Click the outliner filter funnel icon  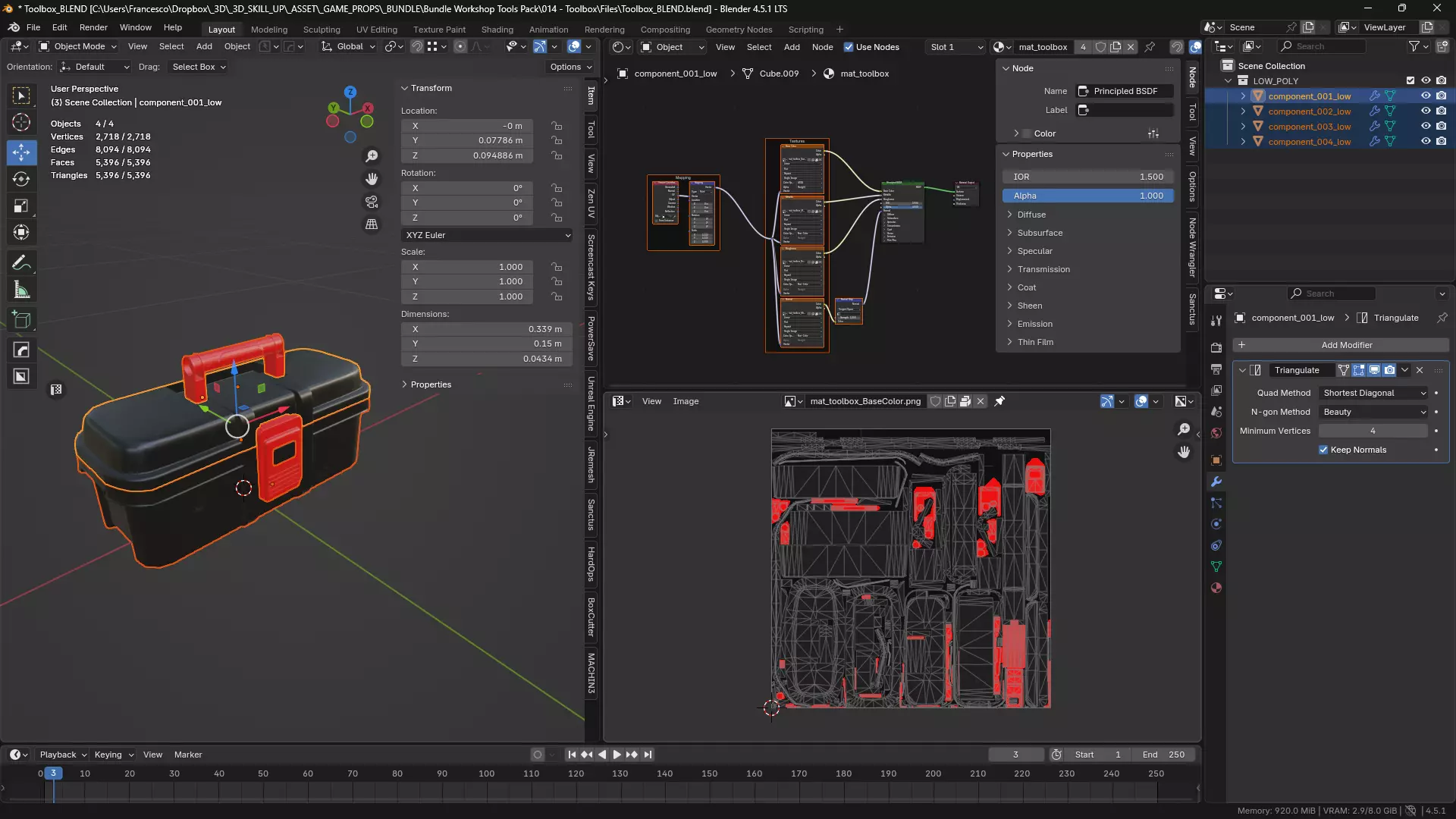(x=1414, y=46)
